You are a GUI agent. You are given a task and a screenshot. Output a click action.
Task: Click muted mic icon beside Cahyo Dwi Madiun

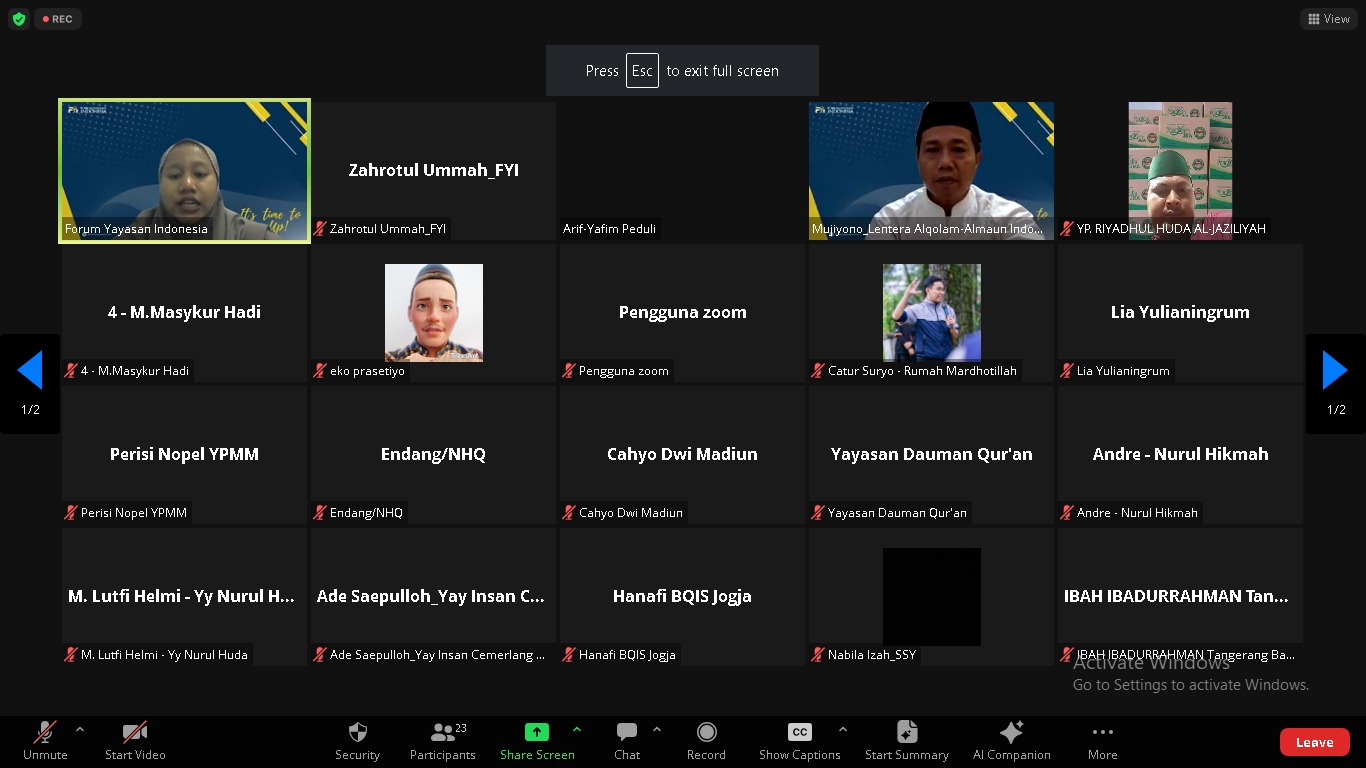click(x=569, y=513)
